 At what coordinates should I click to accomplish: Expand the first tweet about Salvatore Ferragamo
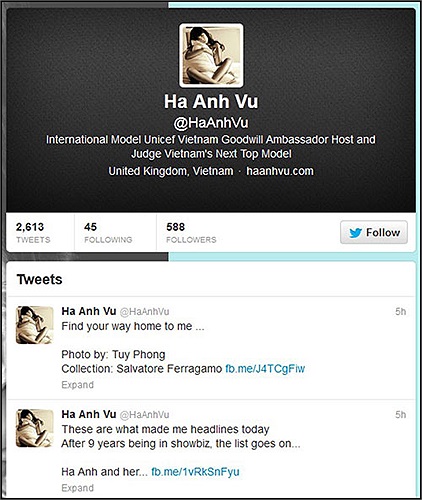coord(78,385)
